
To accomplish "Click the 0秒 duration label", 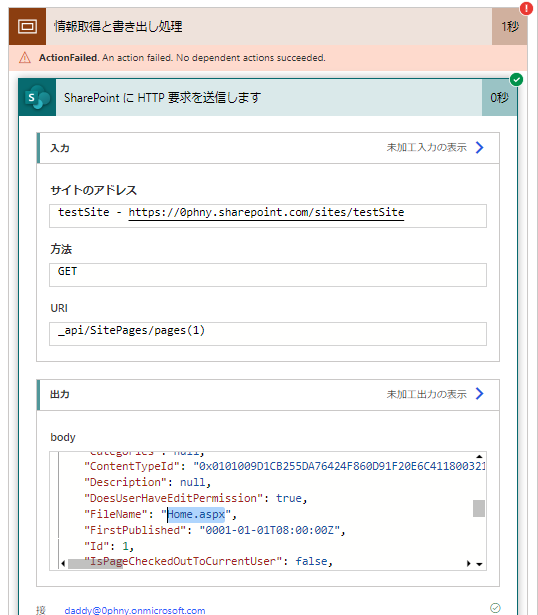I will 499,97.
